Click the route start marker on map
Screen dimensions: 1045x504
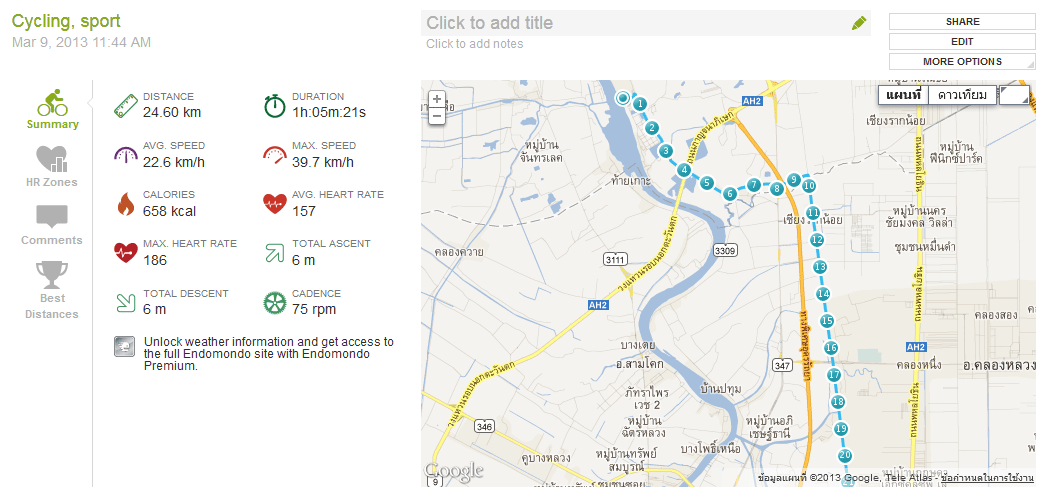tap(623, 98)
